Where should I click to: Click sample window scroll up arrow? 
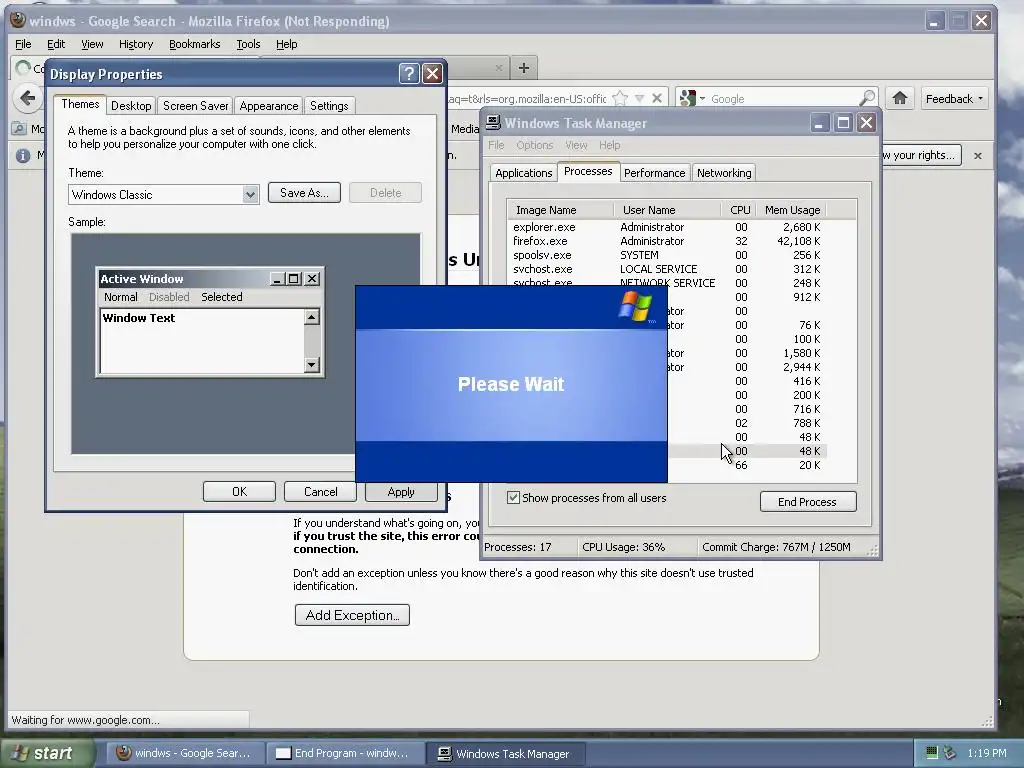click(312, 317)
